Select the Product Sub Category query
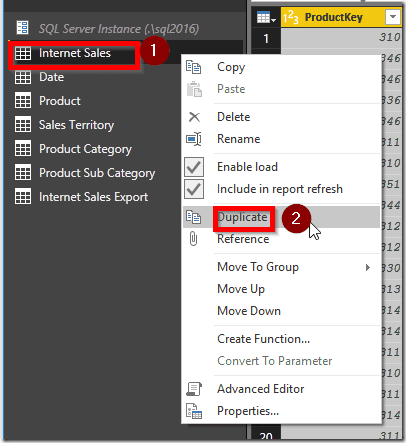406x443 pixels. tap(97, 173)
